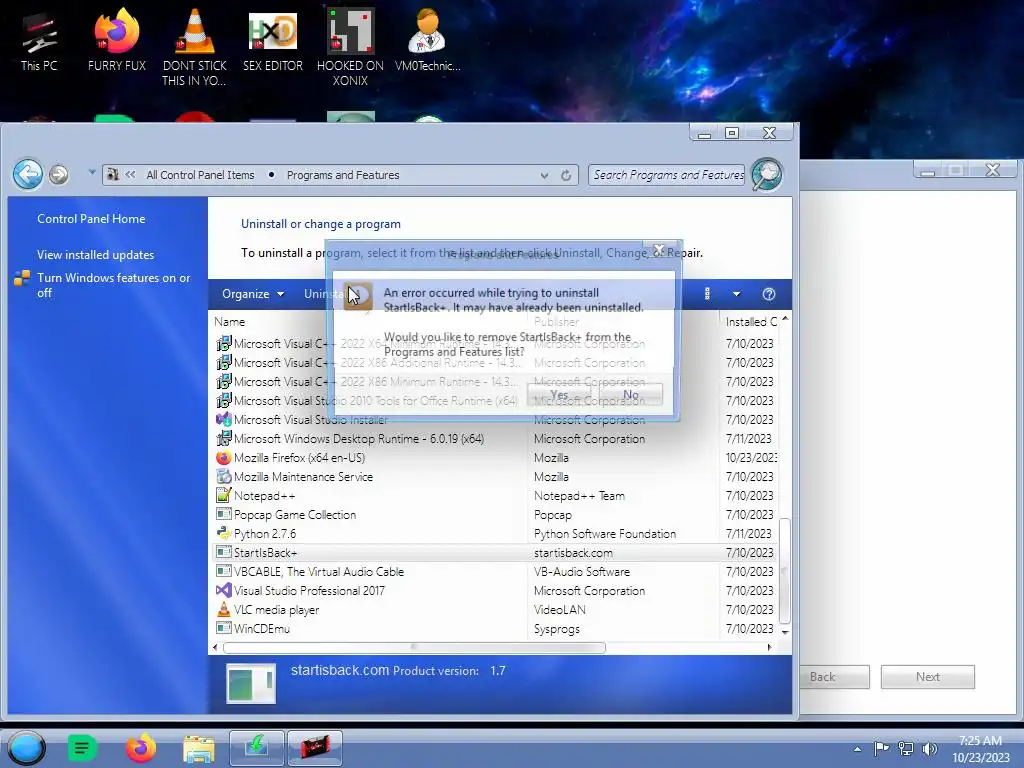Open the VM0Technic desktop shortcut
Viewport: 1024px width, 768px height.
click(x=427, y=41)
